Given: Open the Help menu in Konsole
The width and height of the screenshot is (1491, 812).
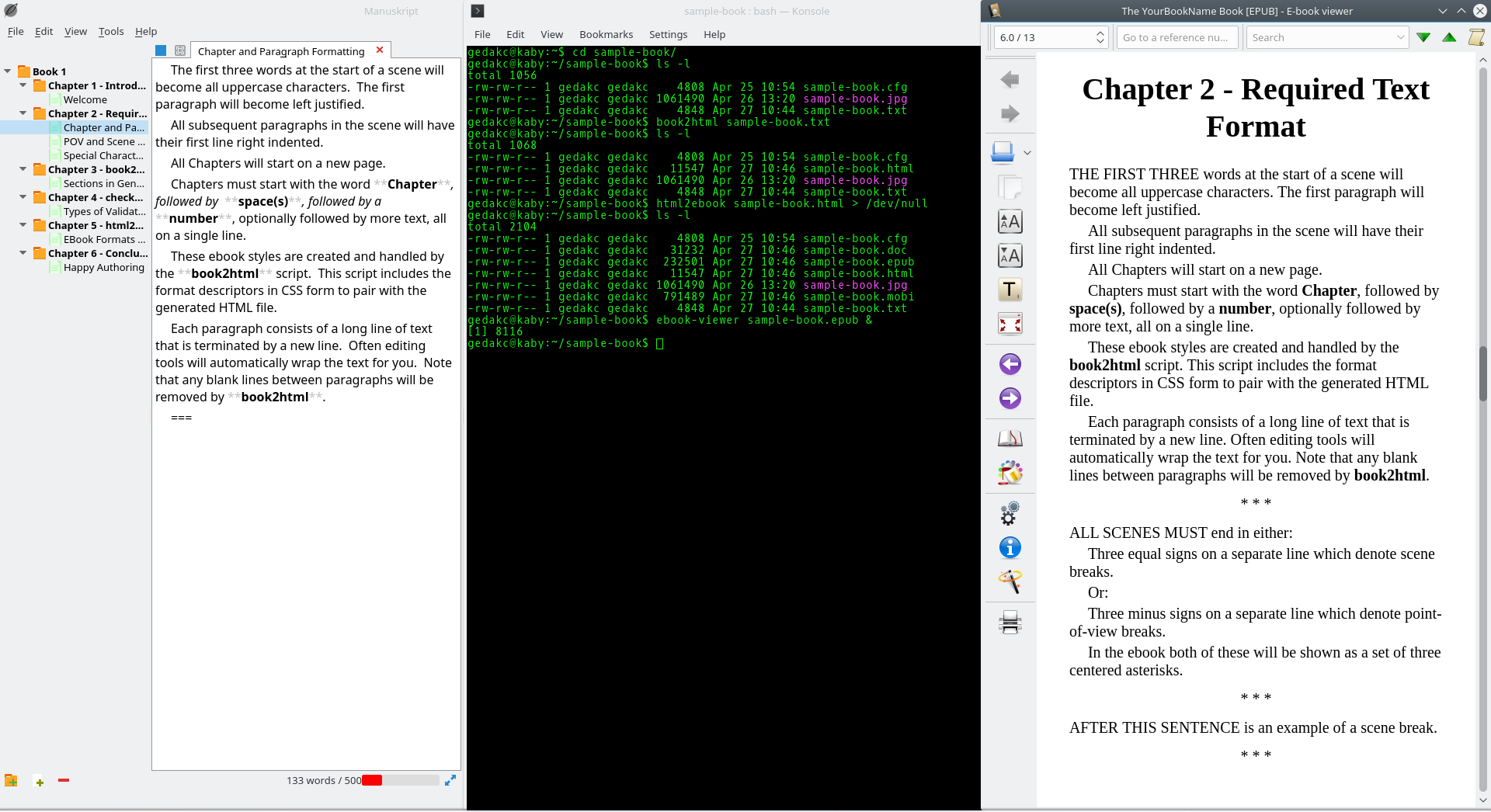Looking at the screenshot, I should (x=714, y=34).
